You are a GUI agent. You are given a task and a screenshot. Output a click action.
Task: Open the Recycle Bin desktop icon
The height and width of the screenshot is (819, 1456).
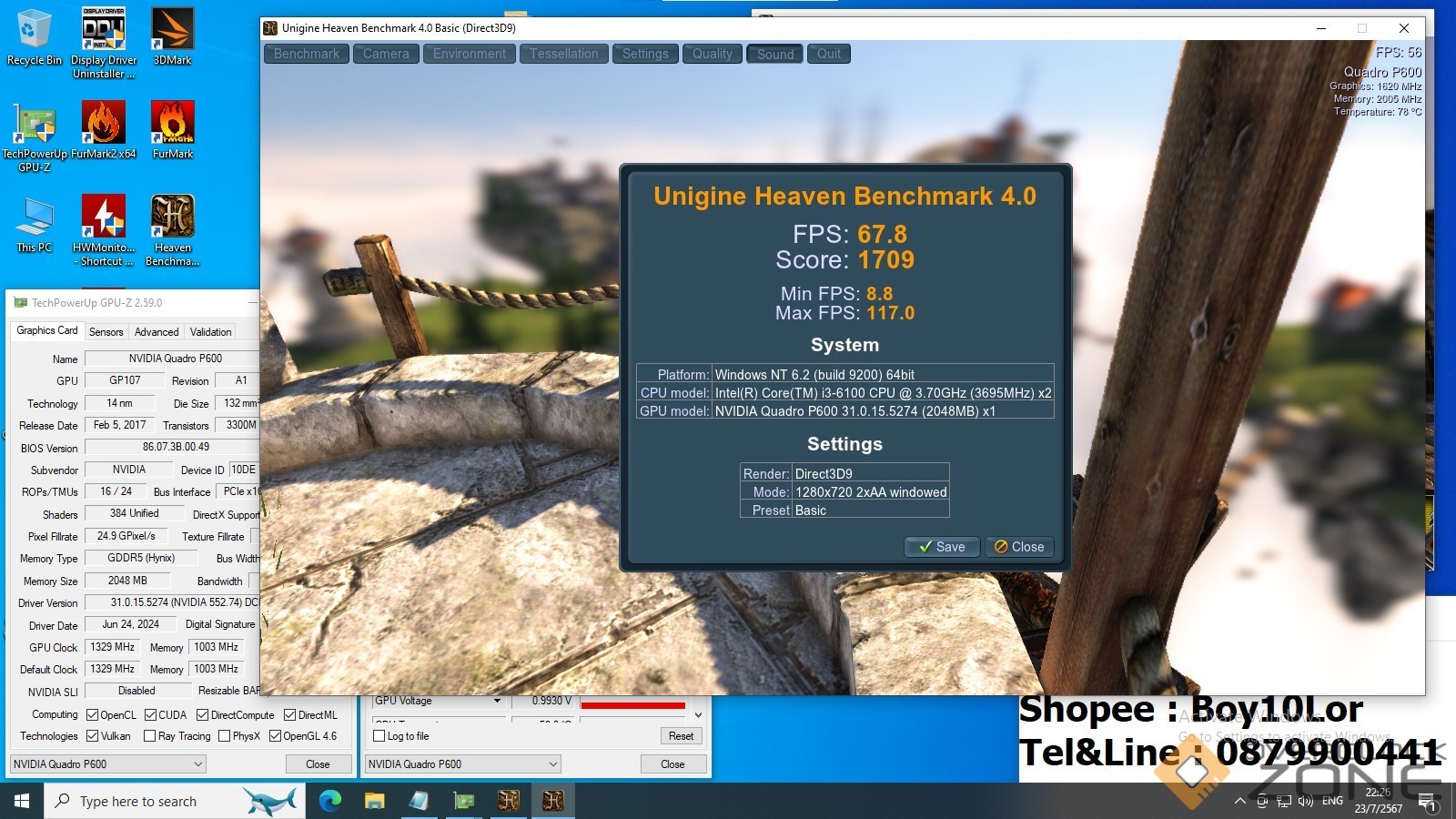34,37
